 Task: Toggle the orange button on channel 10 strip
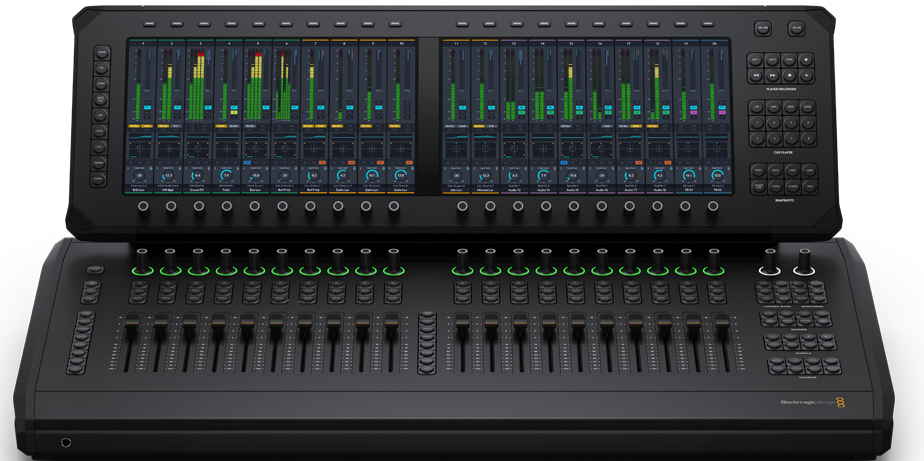click(410, 163)
